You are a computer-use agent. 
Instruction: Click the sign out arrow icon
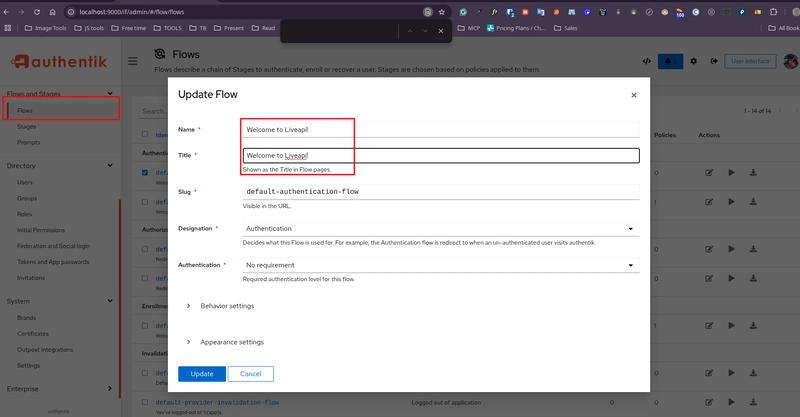(x=714, y=61)
